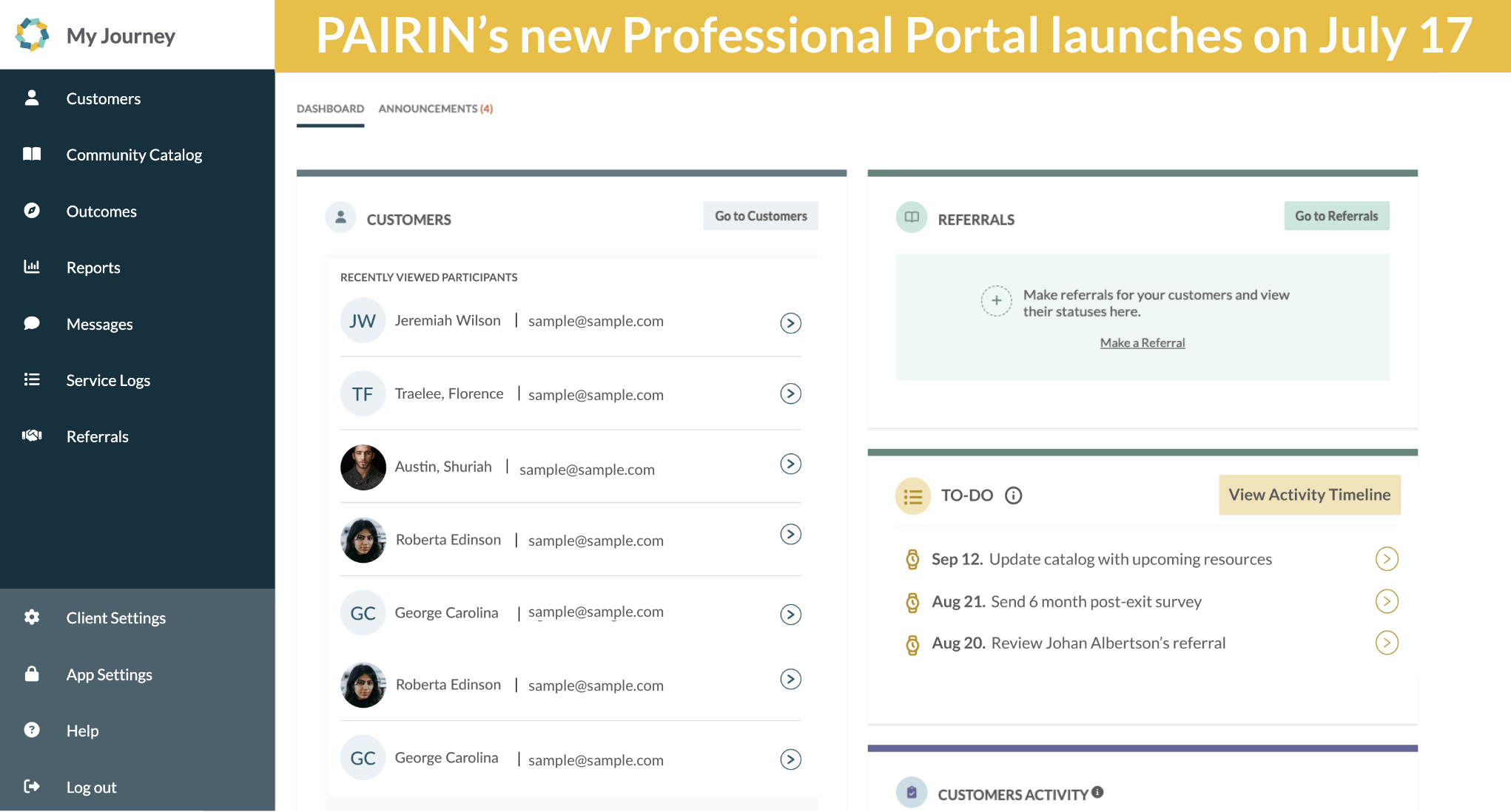Switch to the Announcements tab

[x=435, y=109]
